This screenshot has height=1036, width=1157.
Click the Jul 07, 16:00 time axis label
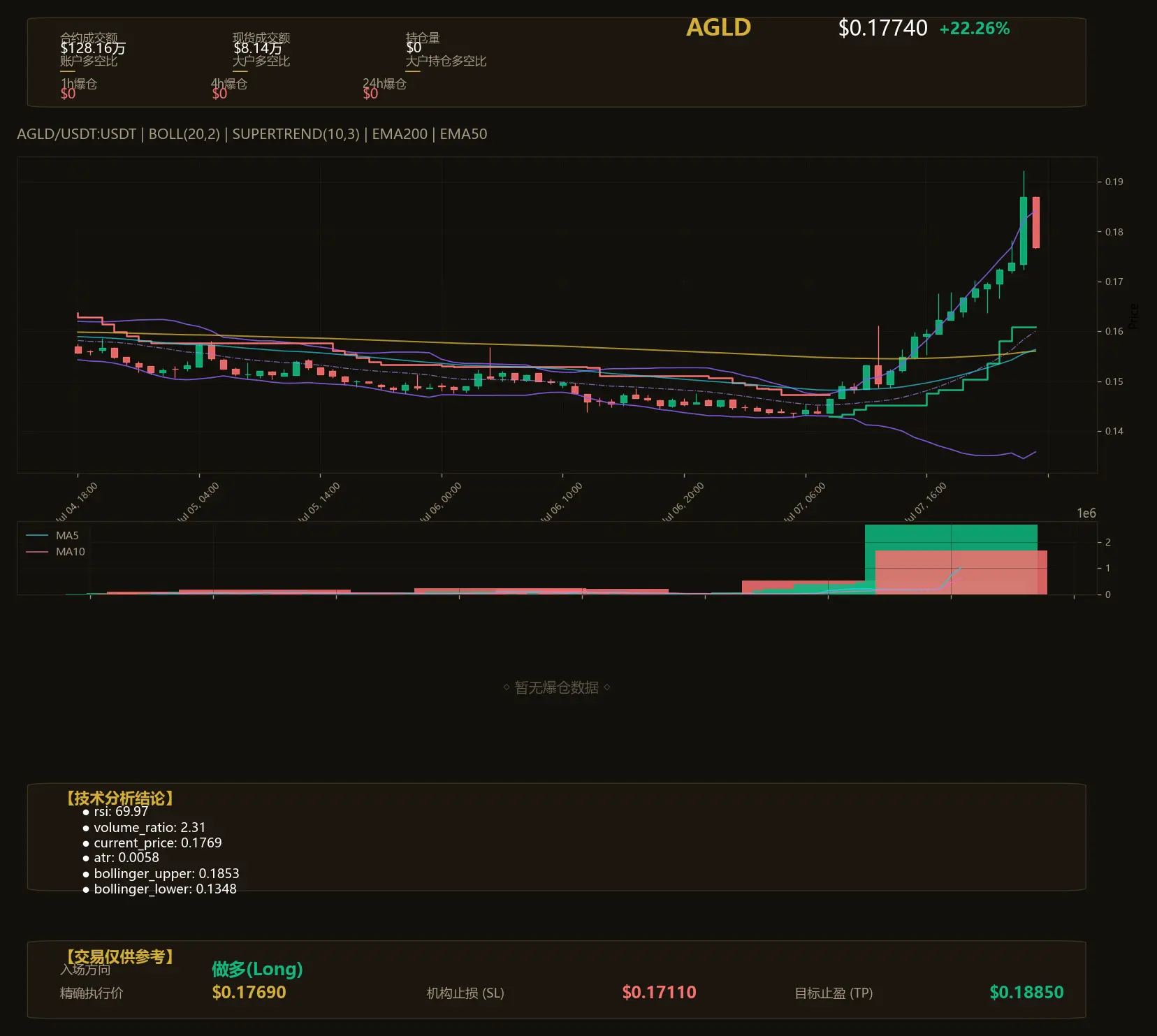click(924, 502)
